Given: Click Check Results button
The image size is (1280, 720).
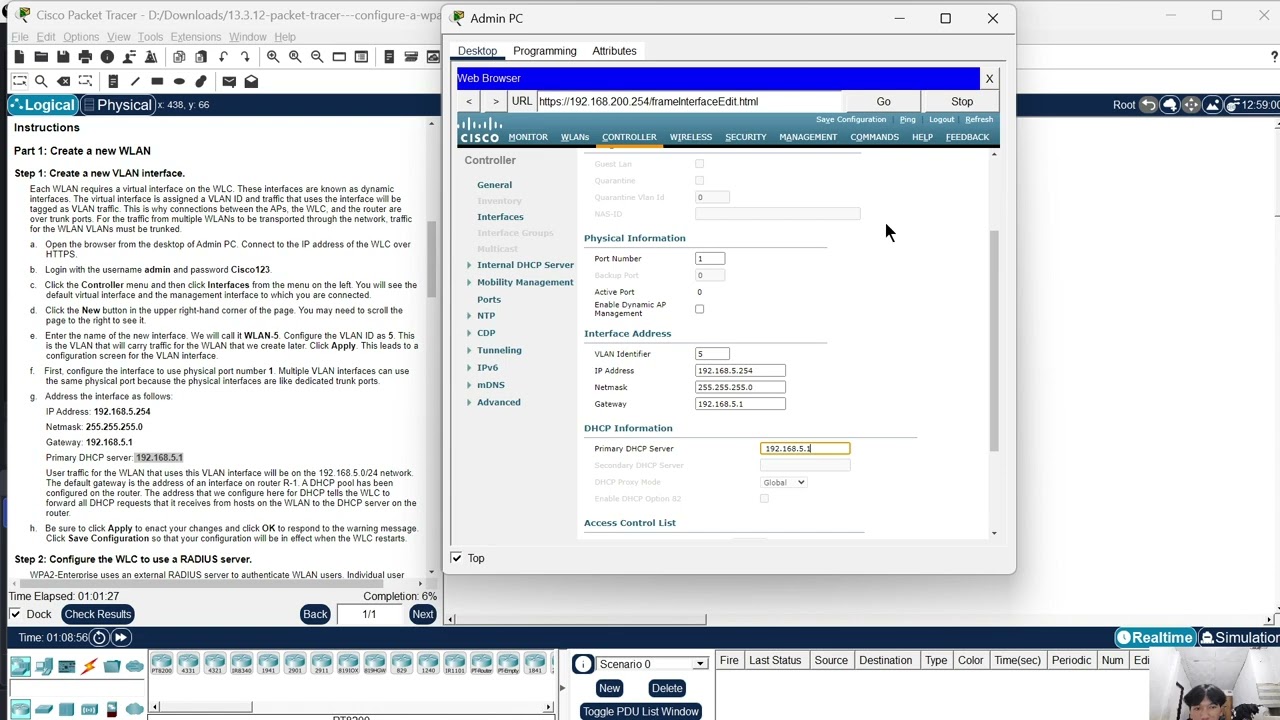Looking at the screenshot, I should 97,614.
